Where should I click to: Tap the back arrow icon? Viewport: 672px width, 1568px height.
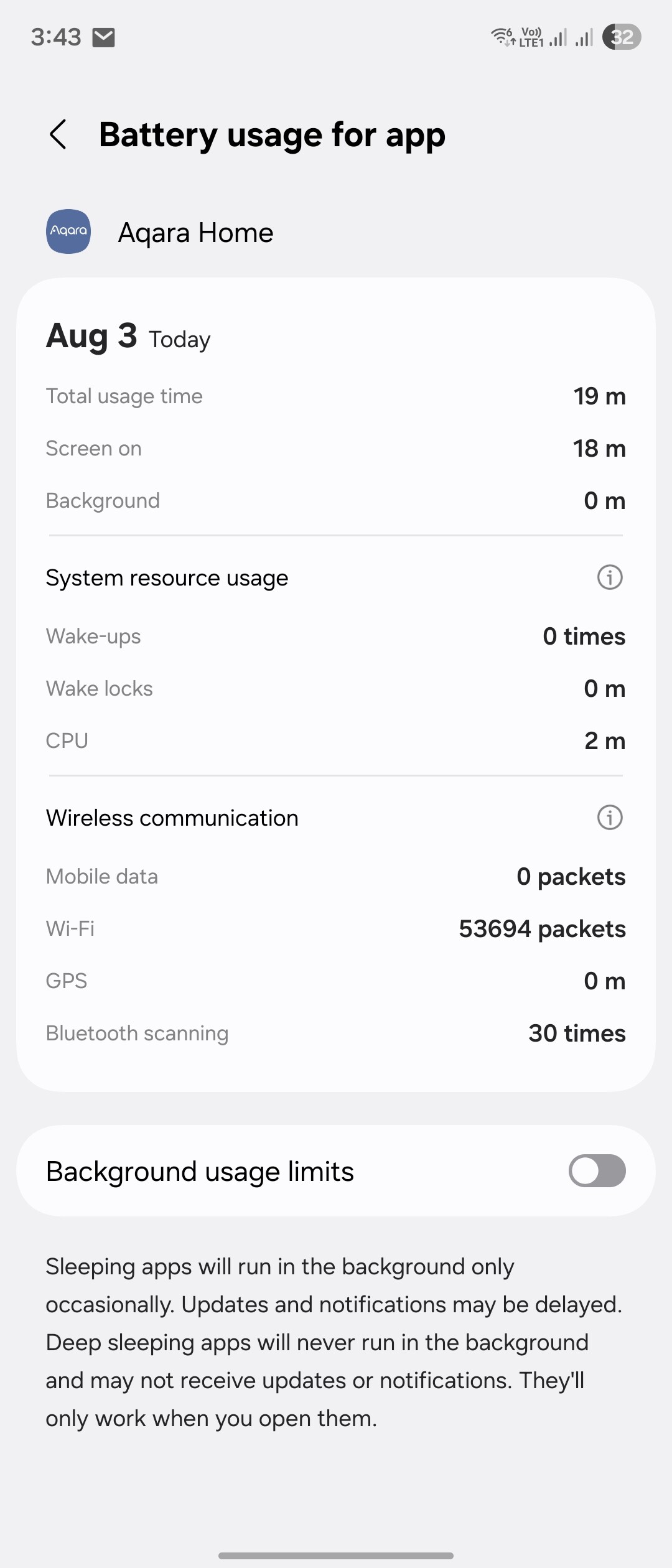tap(58, 134)
